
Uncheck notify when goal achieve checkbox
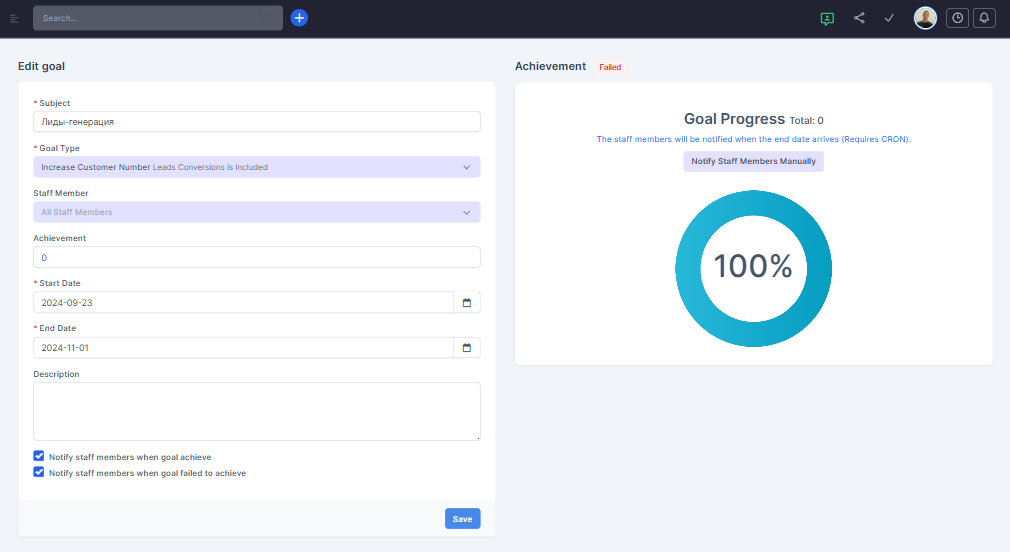[39, 456]
